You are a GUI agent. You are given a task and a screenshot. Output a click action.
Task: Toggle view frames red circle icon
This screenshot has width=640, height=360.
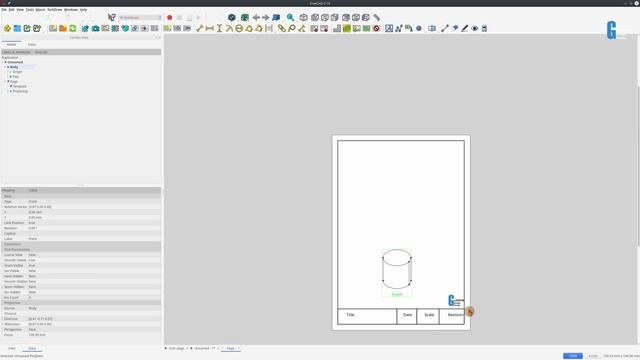tap(376, 28)
